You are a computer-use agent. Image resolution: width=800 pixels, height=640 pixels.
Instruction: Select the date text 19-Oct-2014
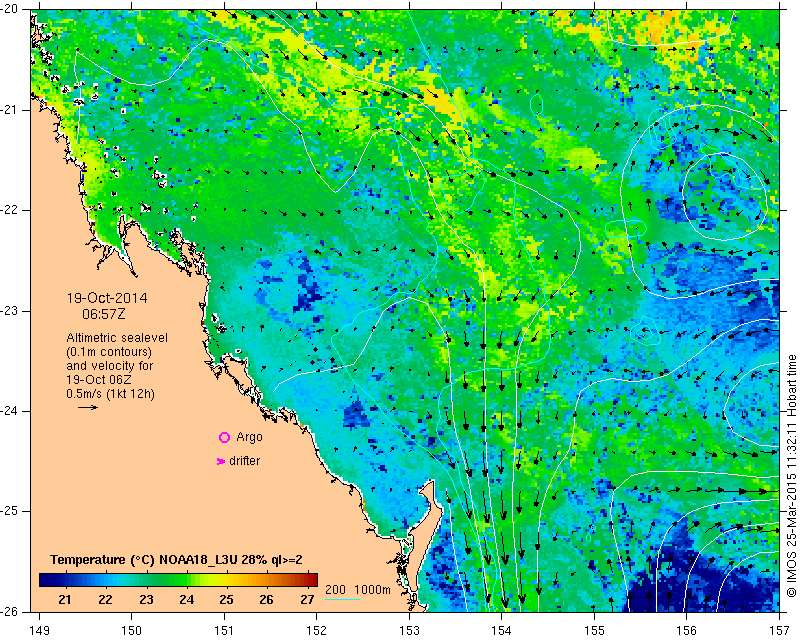[107, 298]
